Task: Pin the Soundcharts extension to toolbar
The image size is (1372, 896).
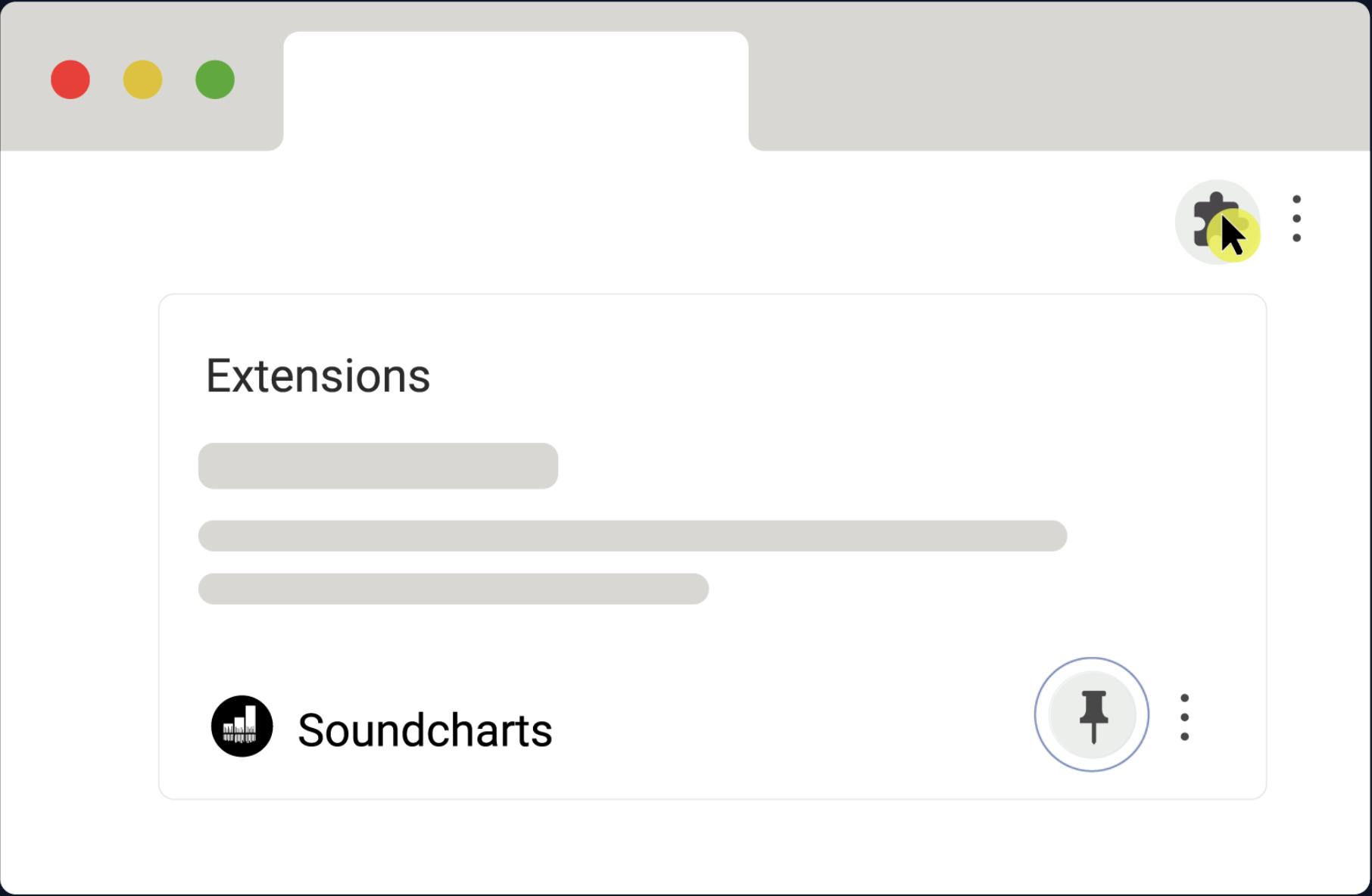Action: tap(1092, 714)
